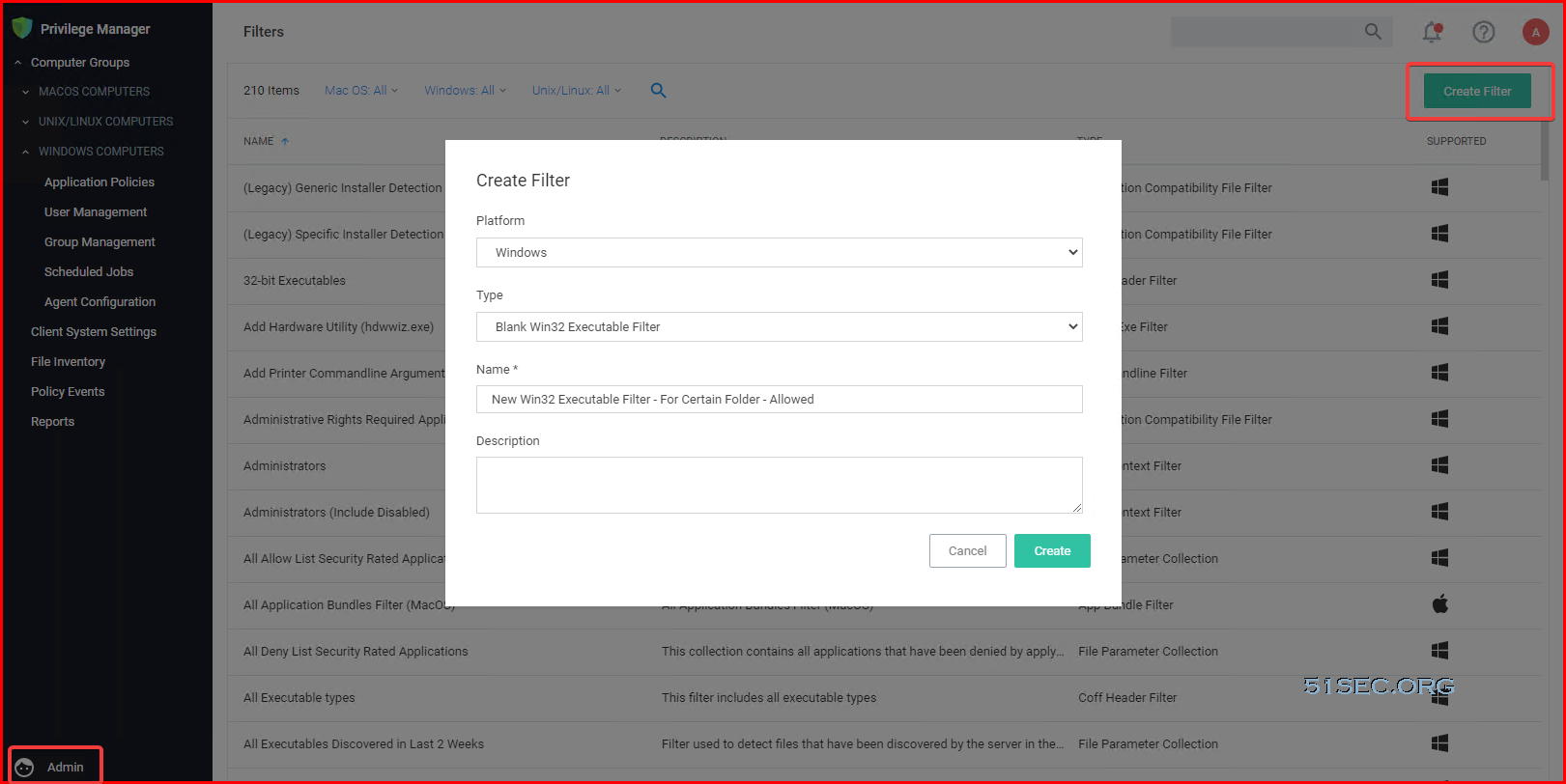Open User Management in sidebar

pos(96,212)
